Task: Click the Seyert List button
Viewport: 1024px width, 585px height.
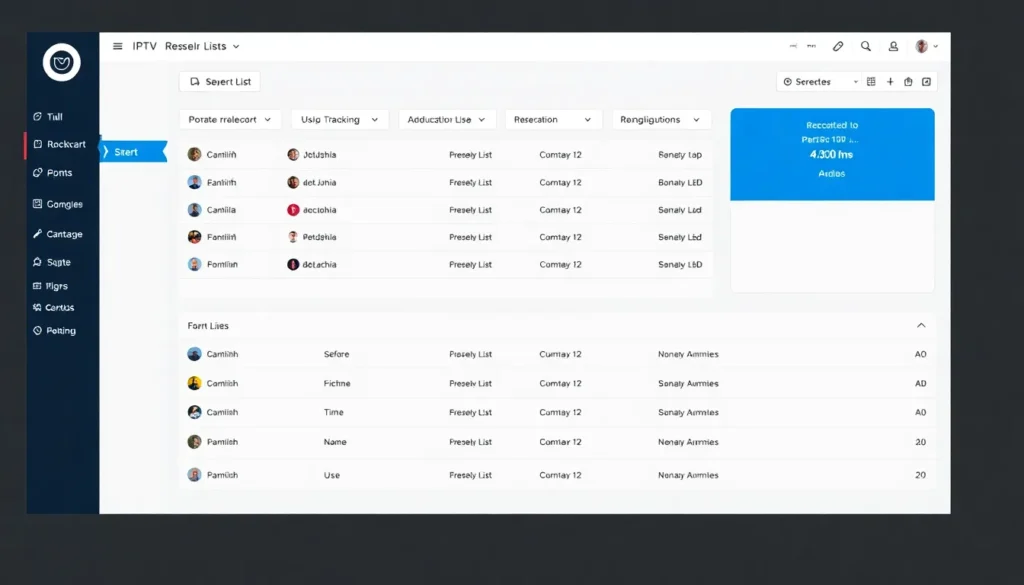Action: (219, 82)
